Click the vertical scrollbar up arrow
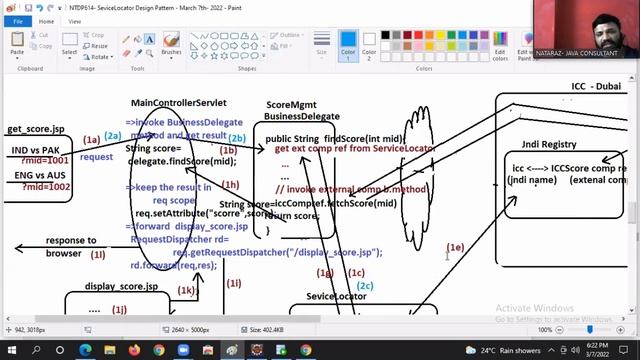This screenshot has width=640, height=360. pyautogui.click(x=631, y=78)
